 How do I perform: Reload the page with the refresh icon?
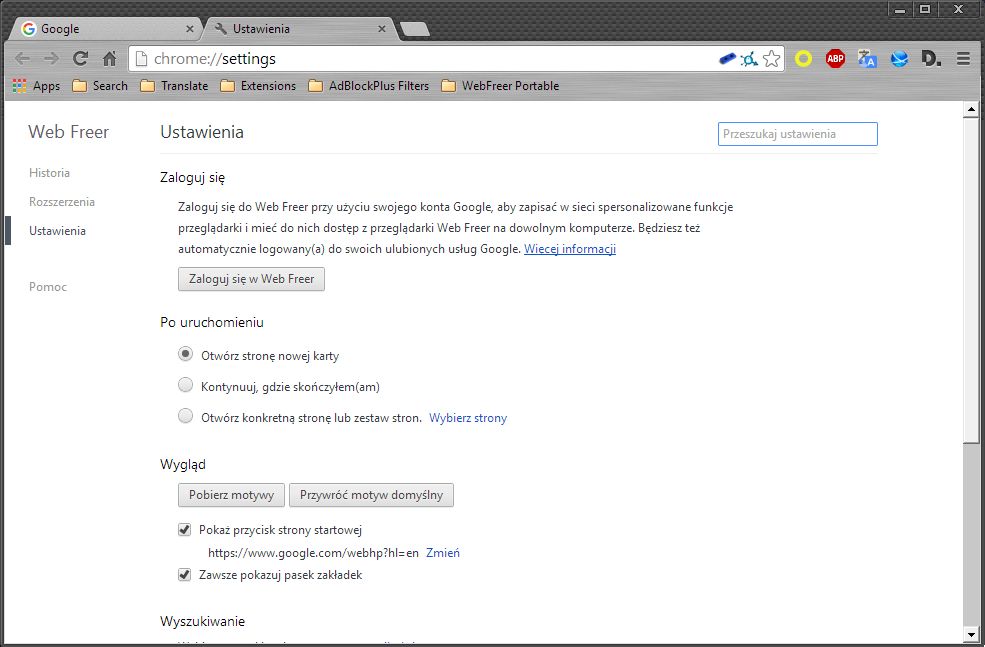click(x=80, y=59)
